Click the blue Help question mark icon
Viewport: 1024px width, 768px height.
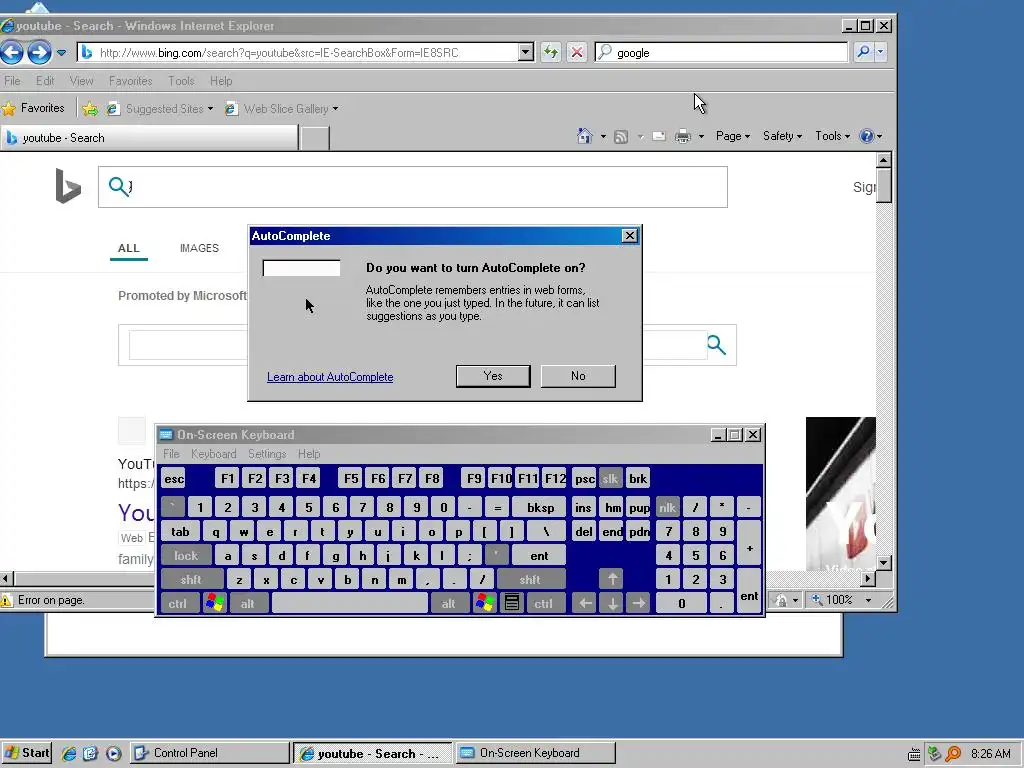867,136
